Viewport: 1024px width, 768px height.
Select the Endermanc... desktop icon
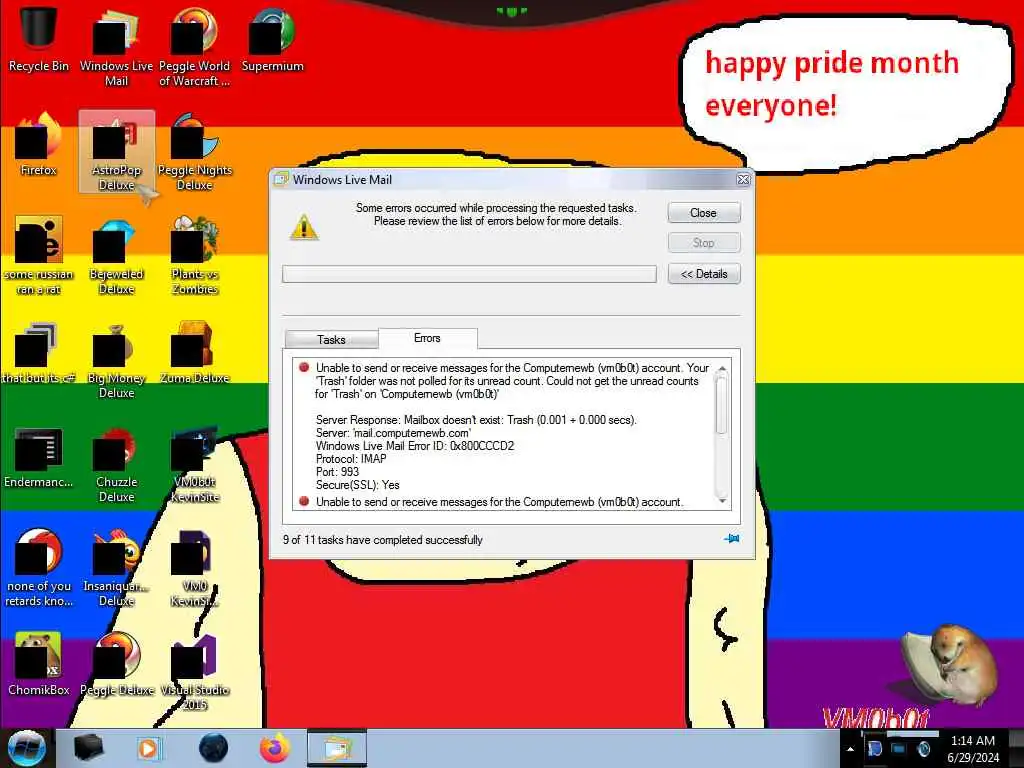coord(39,457)
